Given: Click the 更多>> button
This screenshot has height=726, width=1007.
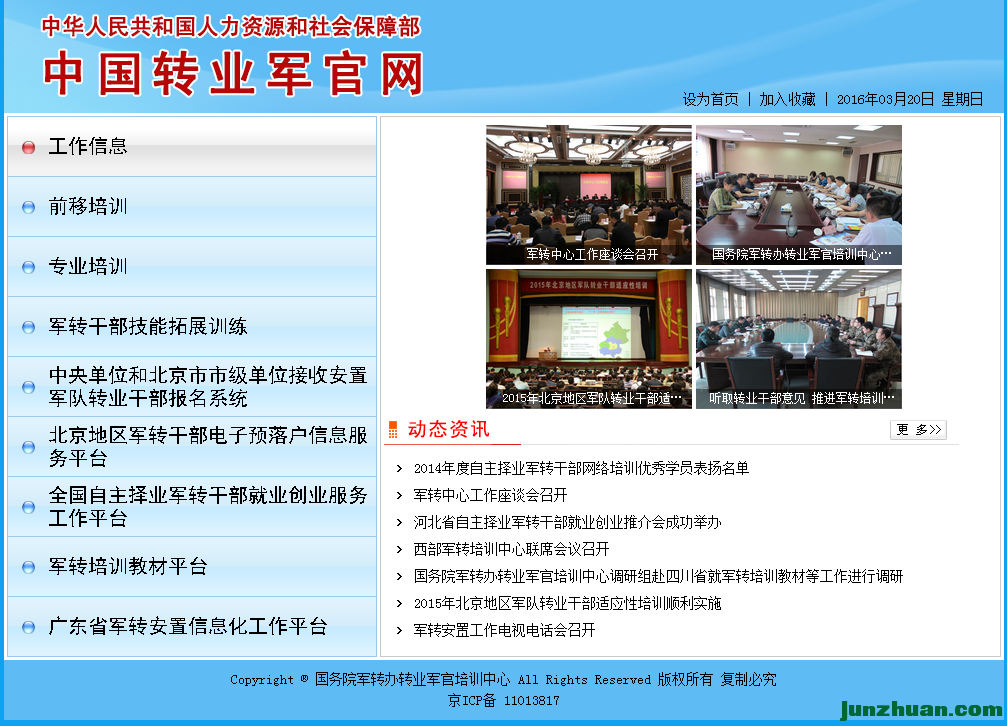Looking at the screenshot, I should (918, 430).
